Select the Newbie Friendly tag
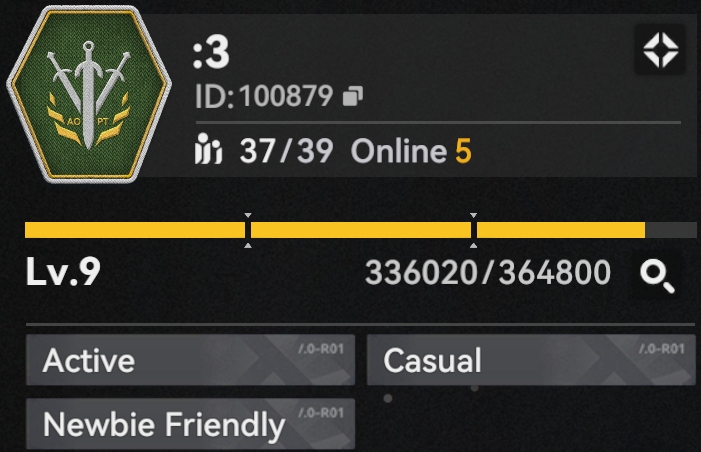Viewport: 701px width, 452px height. (190, 424)
